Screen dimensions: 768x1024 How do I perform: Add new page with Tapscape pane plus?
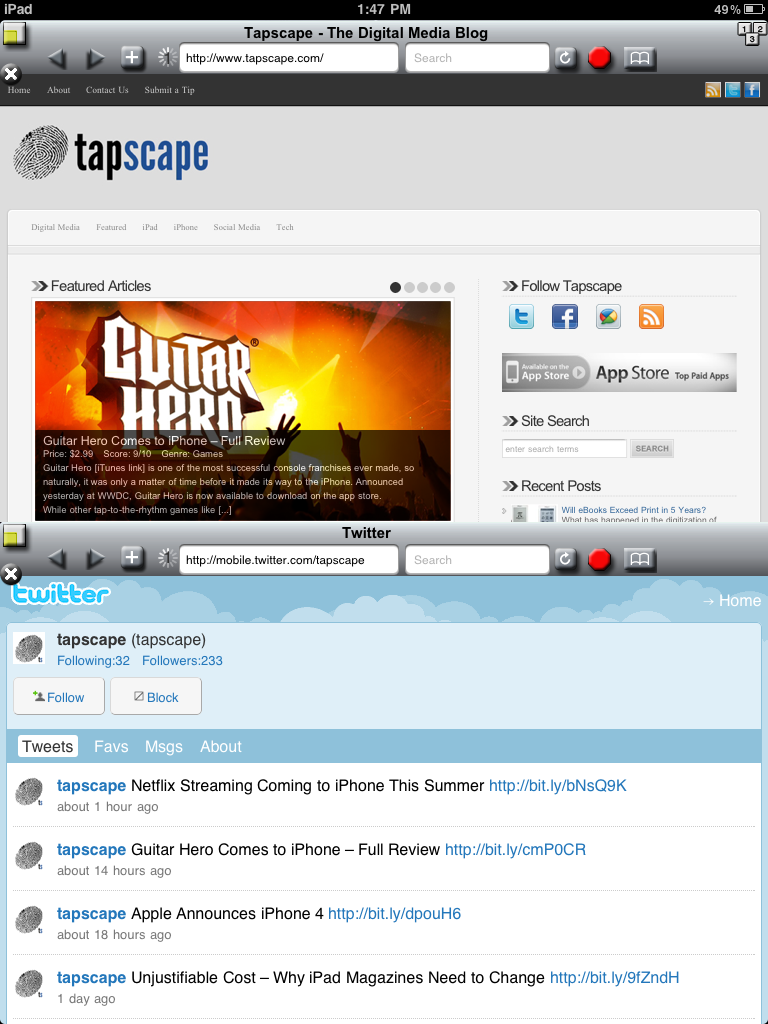coord(133,58)
